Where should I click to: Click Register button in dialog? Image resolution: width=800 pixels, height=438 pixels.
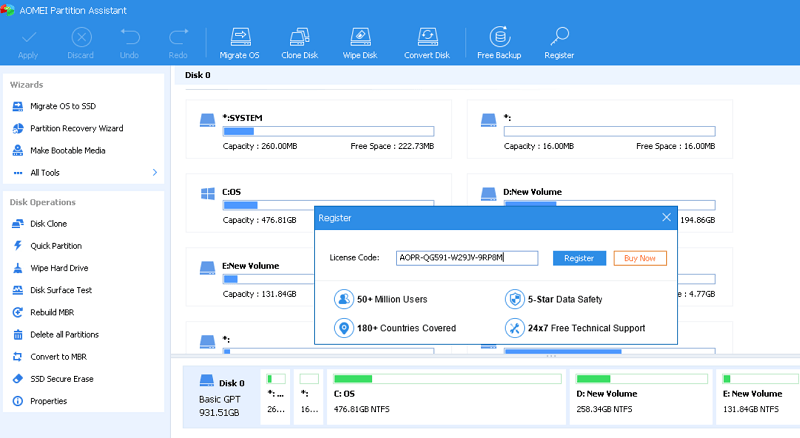click(579, 258)
